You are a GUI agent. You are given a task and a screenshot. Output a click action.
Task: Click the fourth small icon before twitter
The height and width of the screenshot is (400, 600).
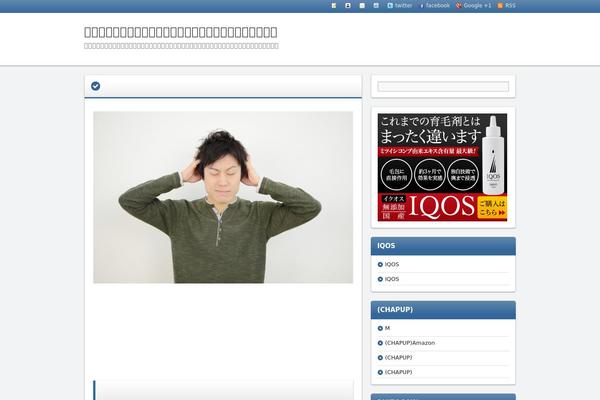click(x=376, y=5)
